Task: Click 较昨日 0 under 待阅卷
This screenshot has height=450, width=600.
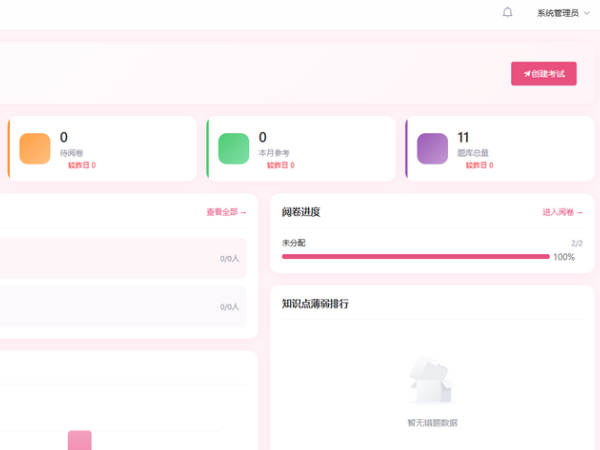Action: point(82,165)
